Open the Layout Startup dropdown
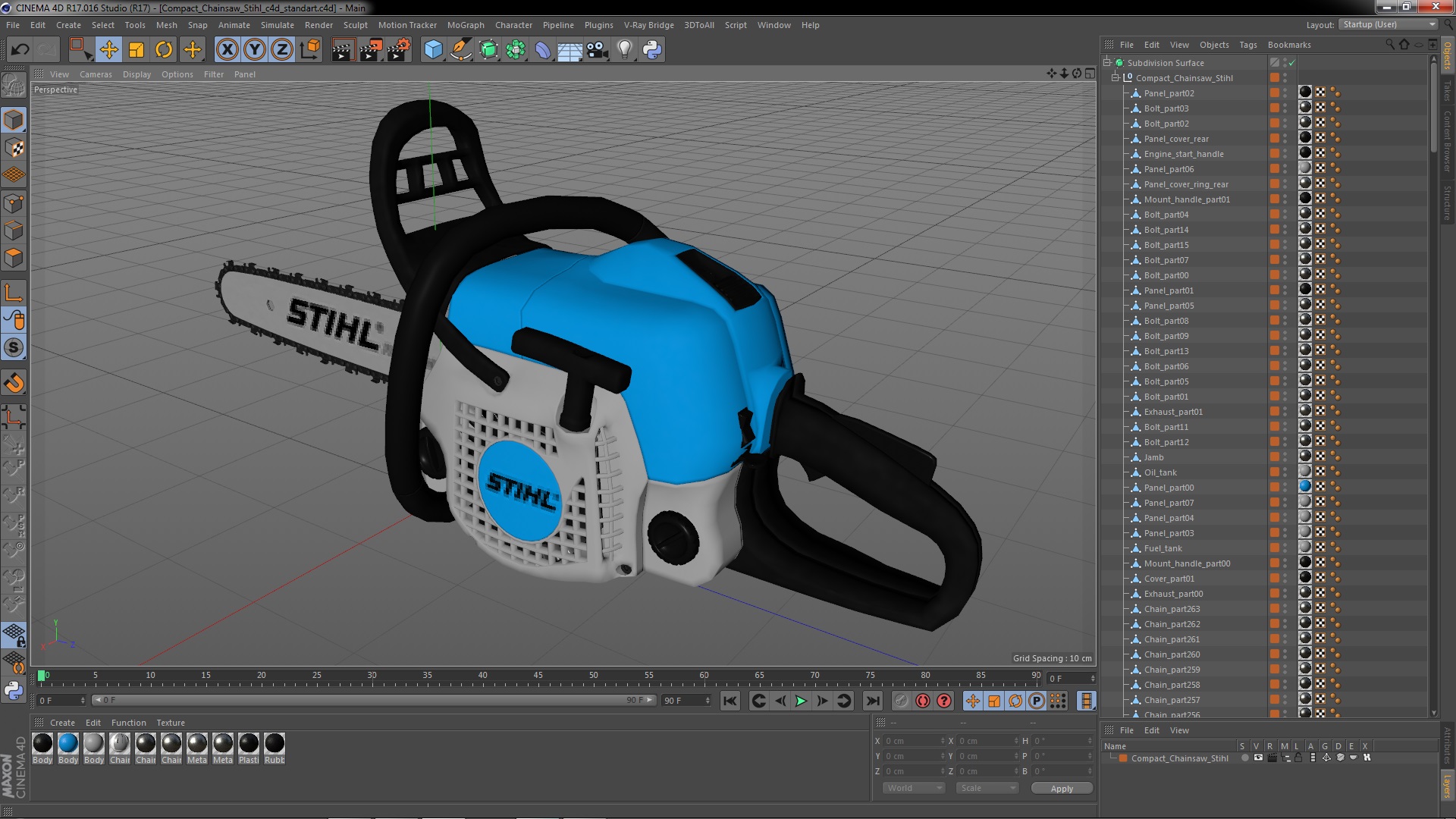Viewport: 1456px width, 819px height. pyautogui.click(x=1389, y=24)
